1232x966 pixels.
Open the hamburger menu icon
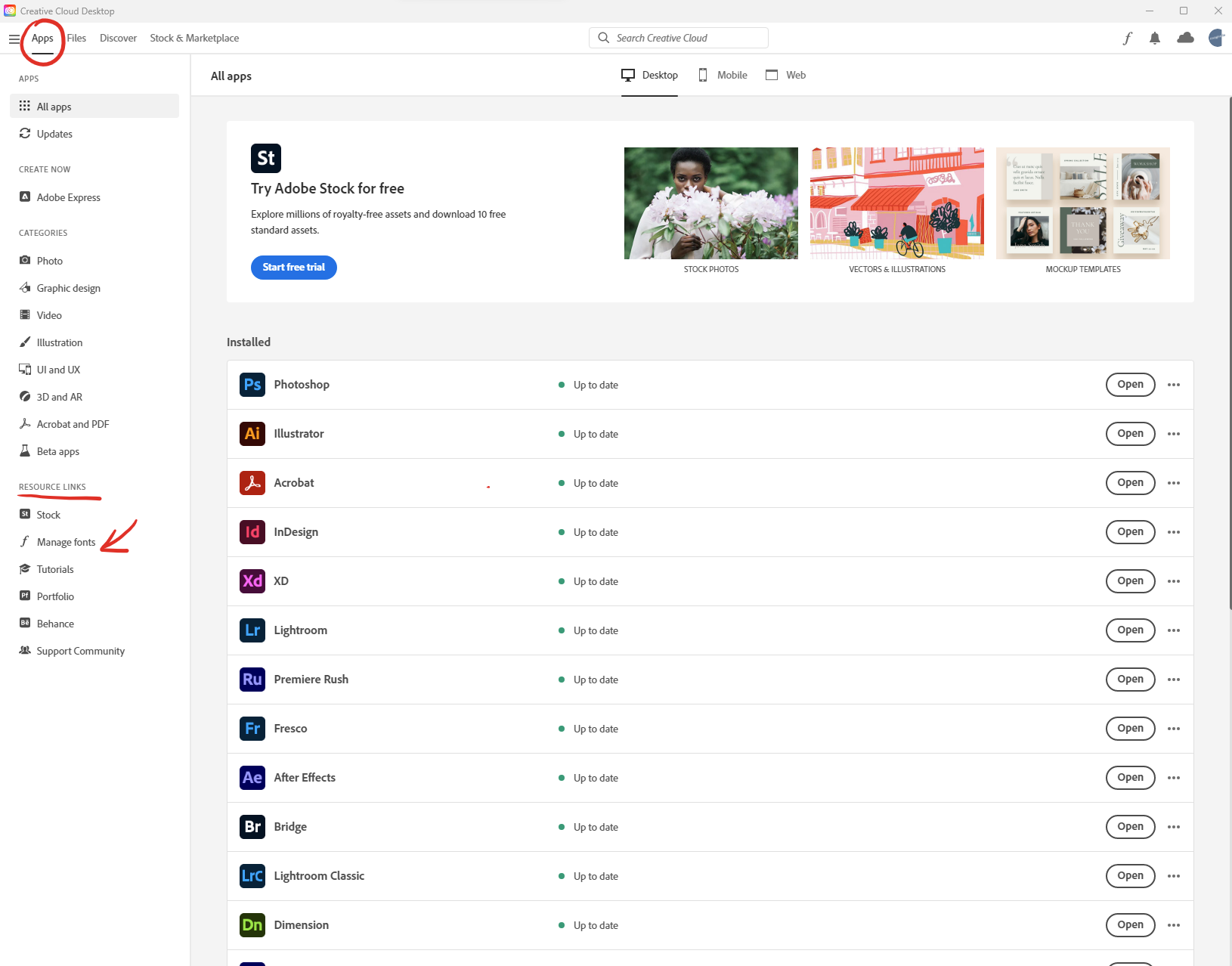click(x=14, y=39)
